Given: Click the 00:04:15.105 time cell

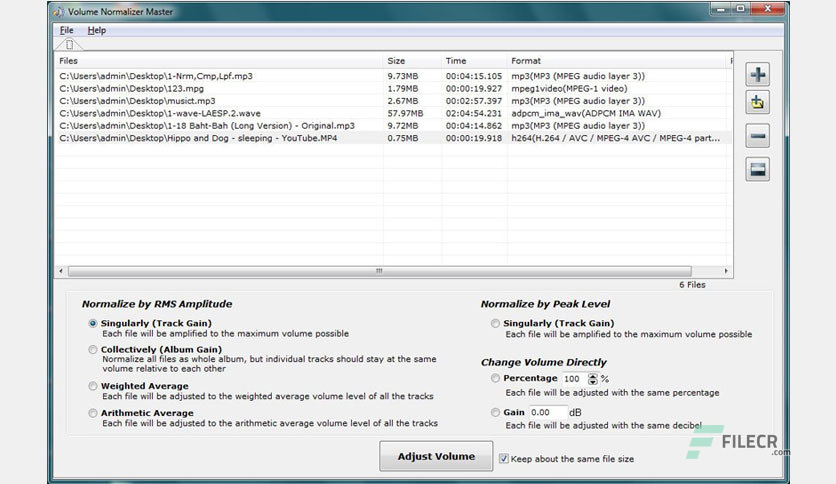Looking at the screenshot, I should (x=474, y=76).
